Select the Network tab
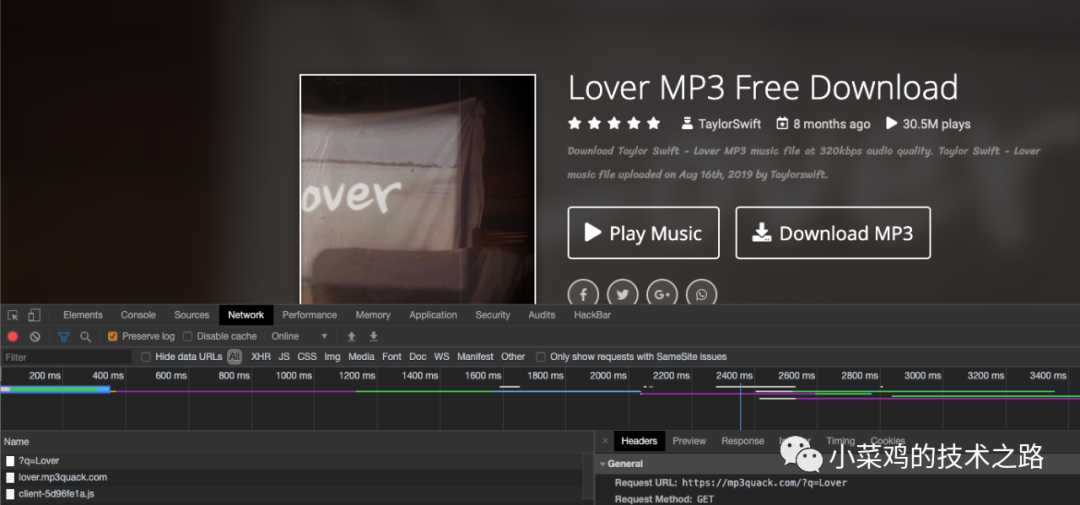The height and width of the screenshot is (505, 1080). tap(246, 315)
